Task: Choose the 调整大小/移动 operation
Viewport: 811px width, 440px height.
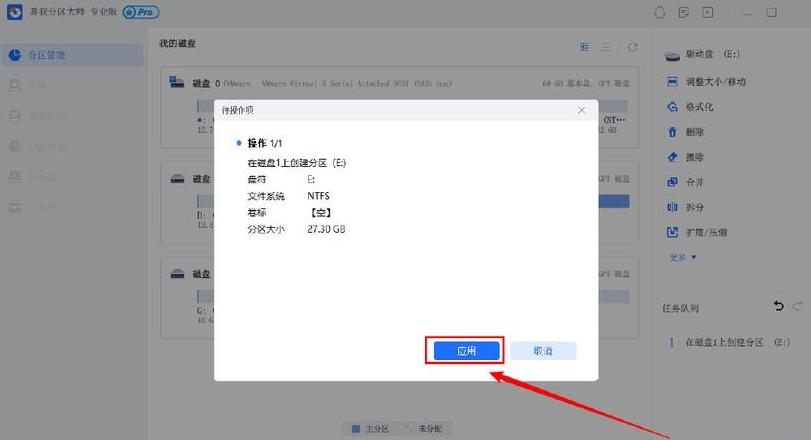Action: [706, 81]
